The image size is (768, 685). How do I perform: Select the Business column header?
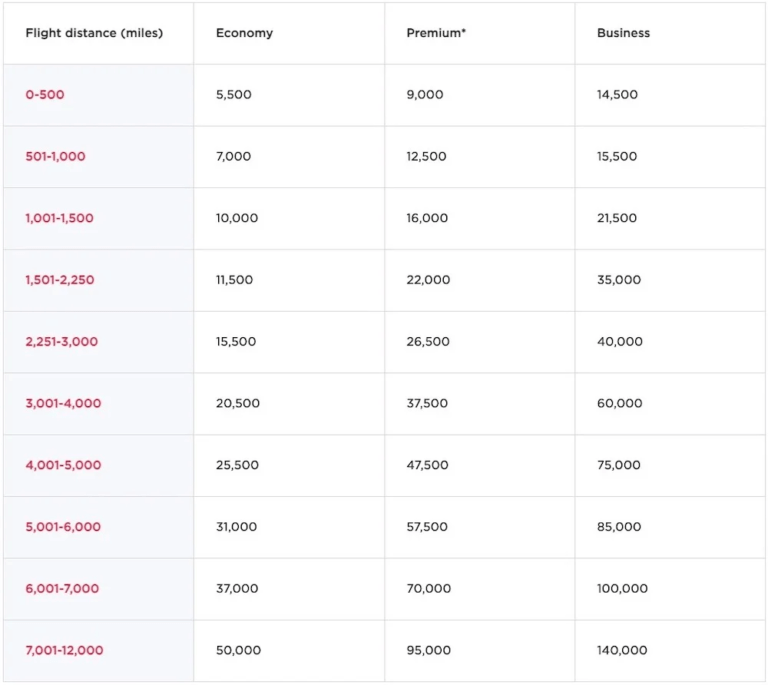point(623,33)
